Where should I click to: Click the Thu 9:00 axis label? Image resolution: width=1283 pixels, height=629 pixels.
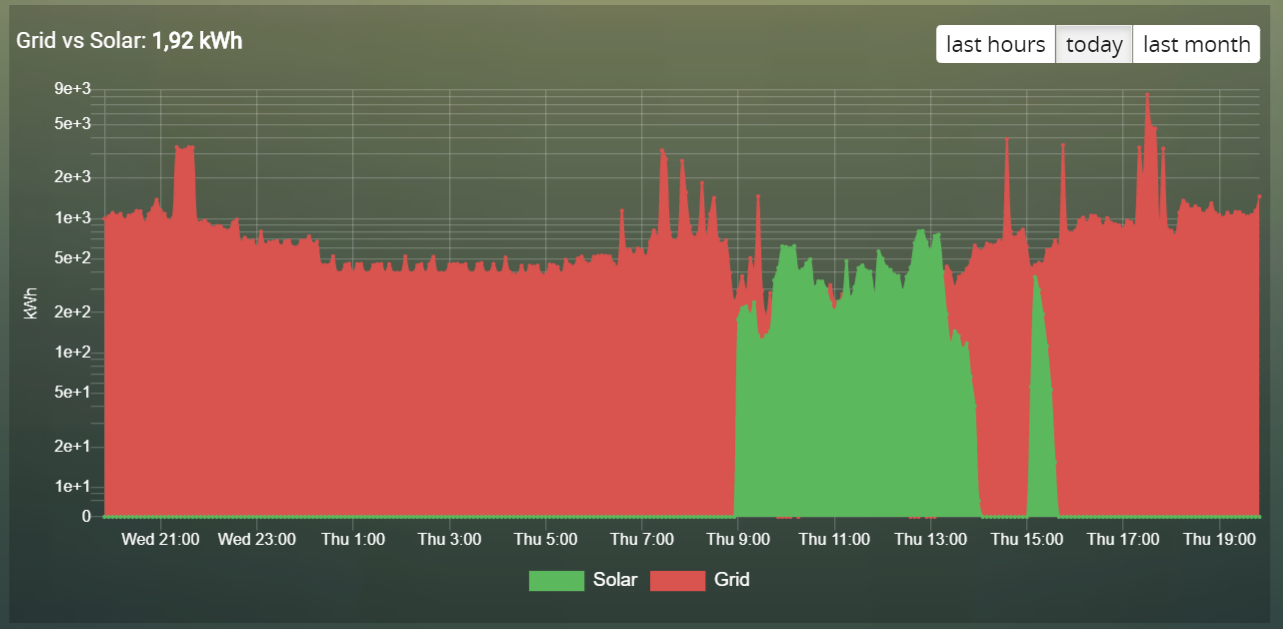coord(738,540)
